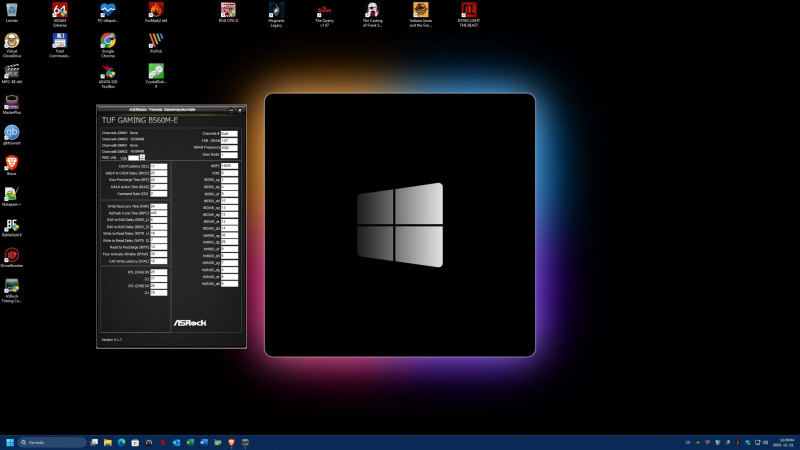The image size is (800, 450).
Task: Open the Dying Light The Beast shortcut
Action: [x=469, y=11]
